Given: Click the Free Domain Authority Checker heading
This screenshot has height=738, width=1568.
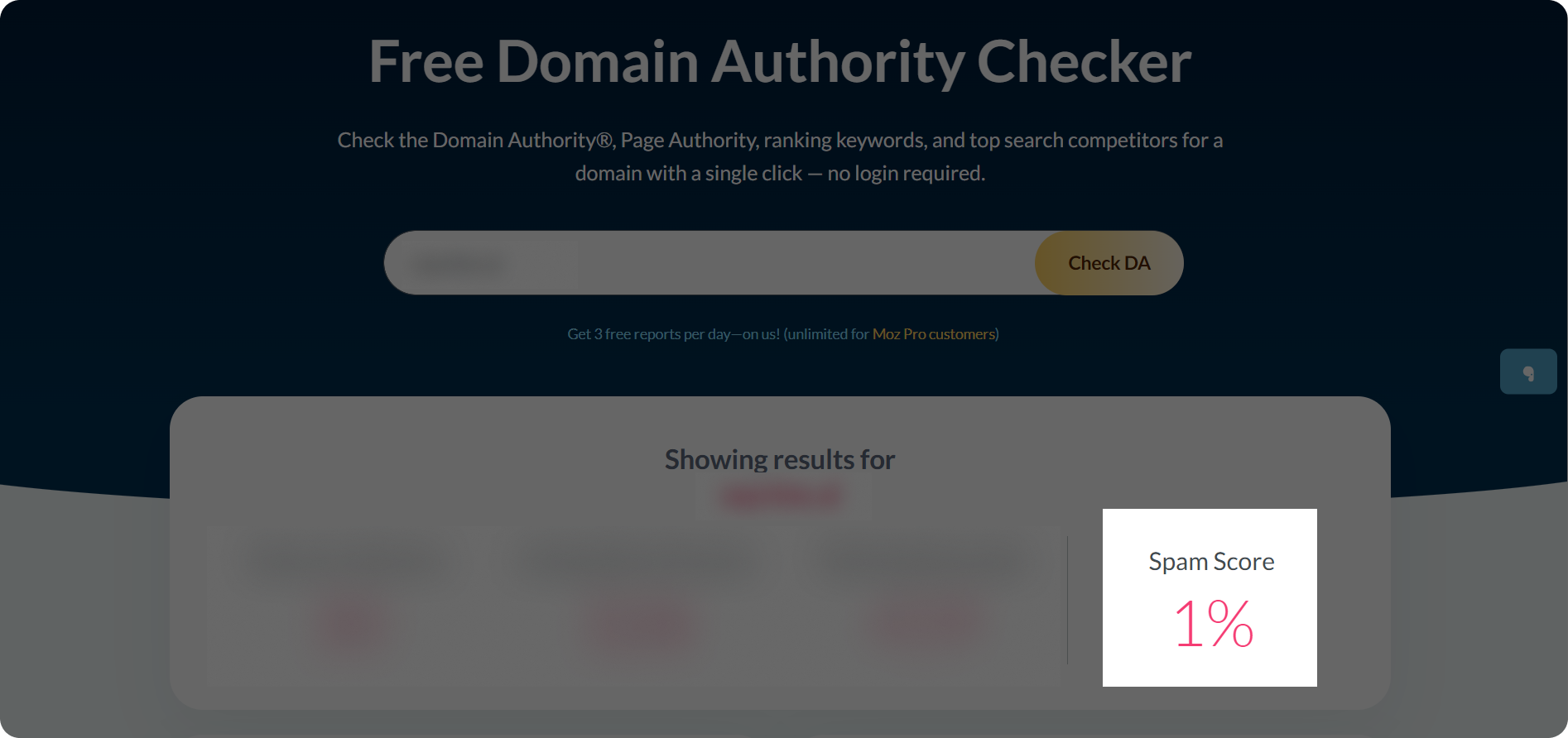Looking at the screenshot, I should click(x=780, y=62).
